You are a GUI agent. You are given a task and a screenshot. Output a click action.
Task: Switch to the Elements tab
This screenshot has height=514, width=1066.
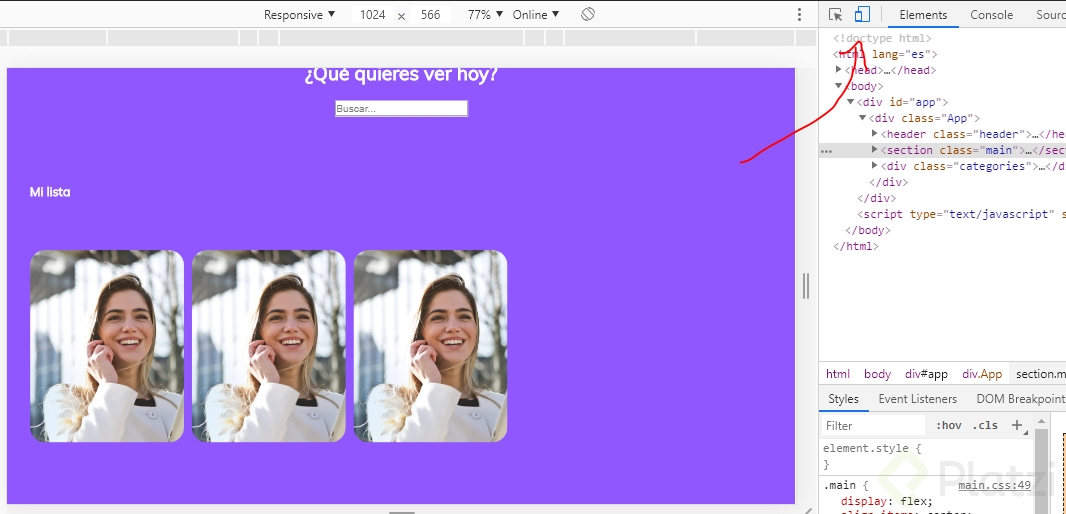923,14
